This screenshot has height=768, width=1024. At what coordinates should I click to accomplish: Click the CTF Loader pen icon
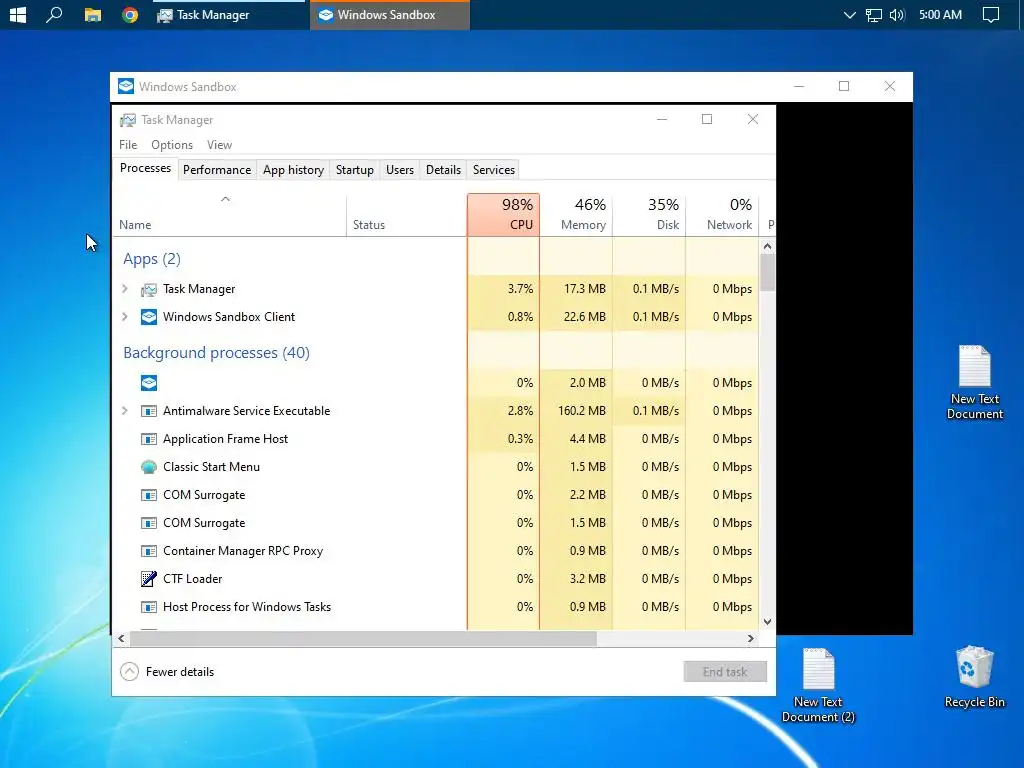pos(149,579)
